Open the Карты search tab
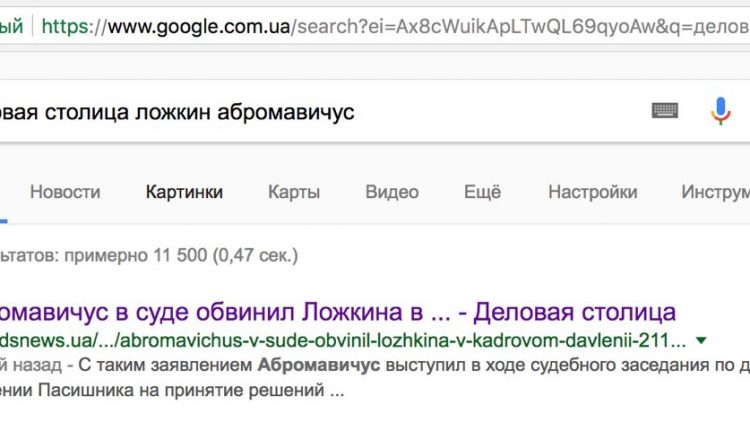This screenshot has height=430, width=750. tap(294, 192)
